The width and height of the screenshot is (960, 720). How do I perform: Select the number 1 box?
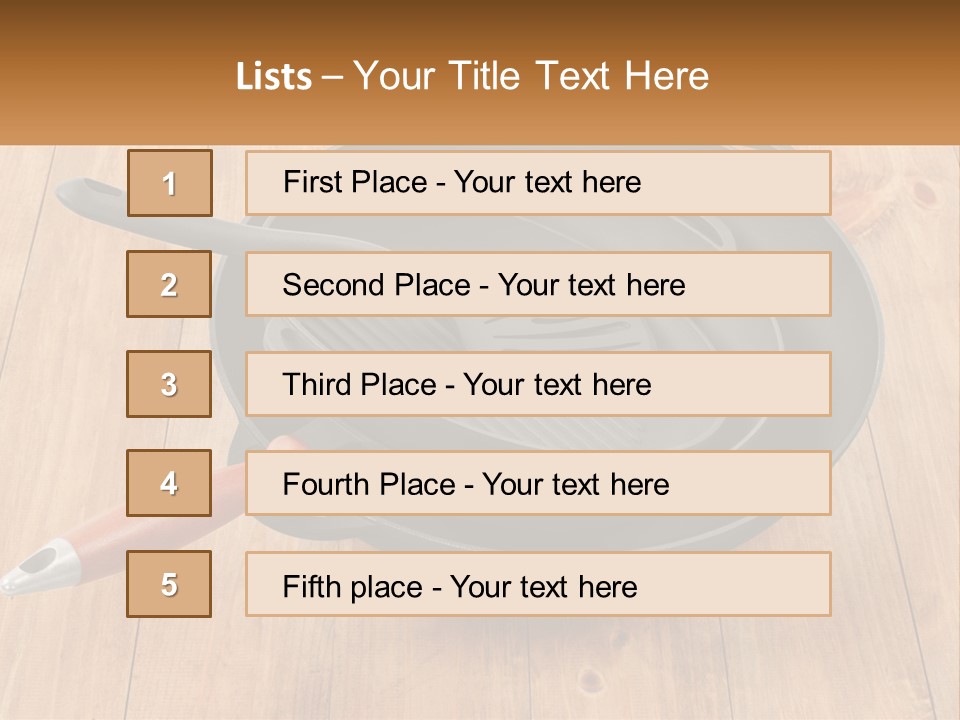click(169, 183)
